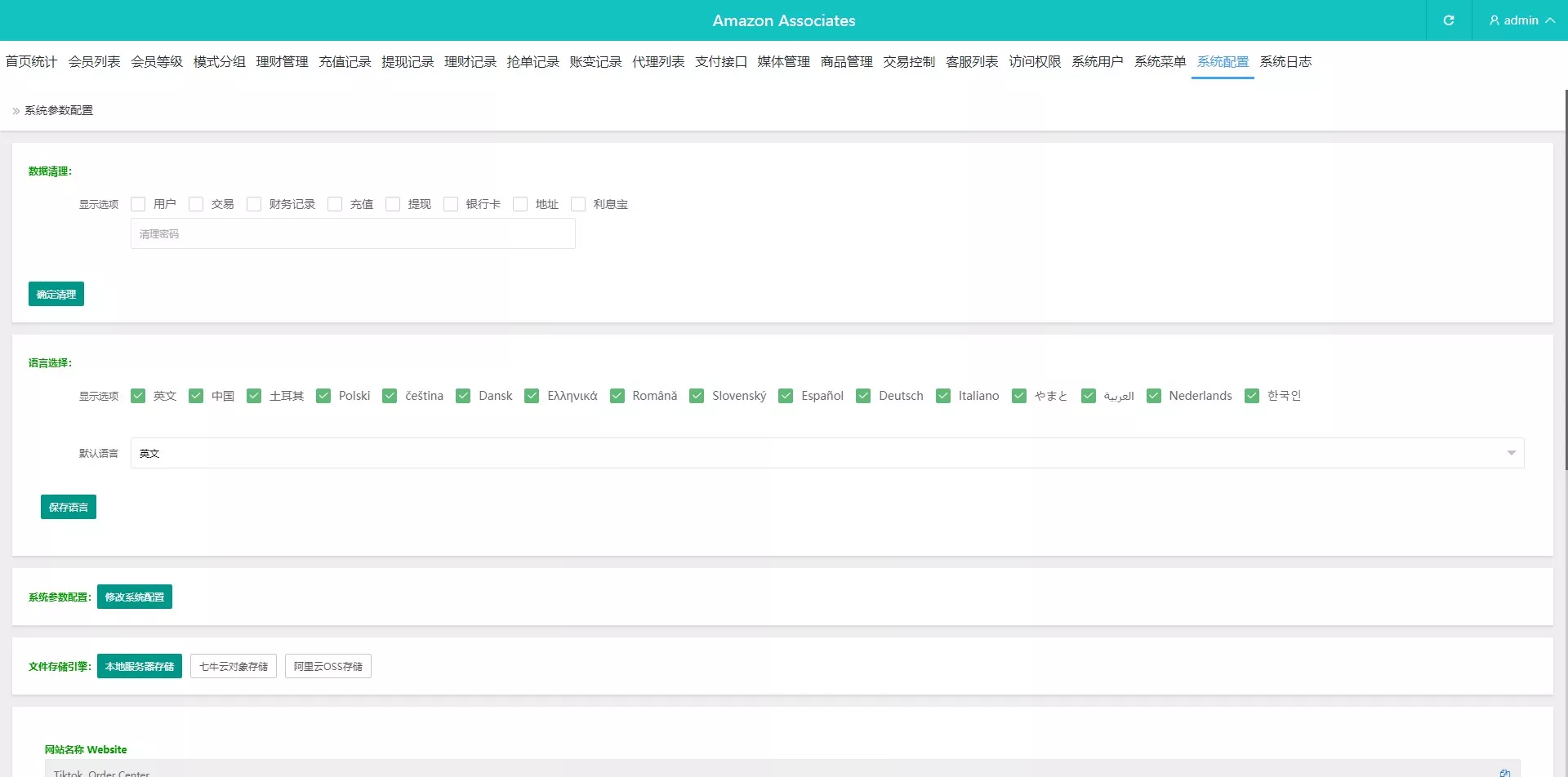Enable the 银行卡 cleanup checkbox
The width and height of the screenshot is (1568, 777).
451,204
